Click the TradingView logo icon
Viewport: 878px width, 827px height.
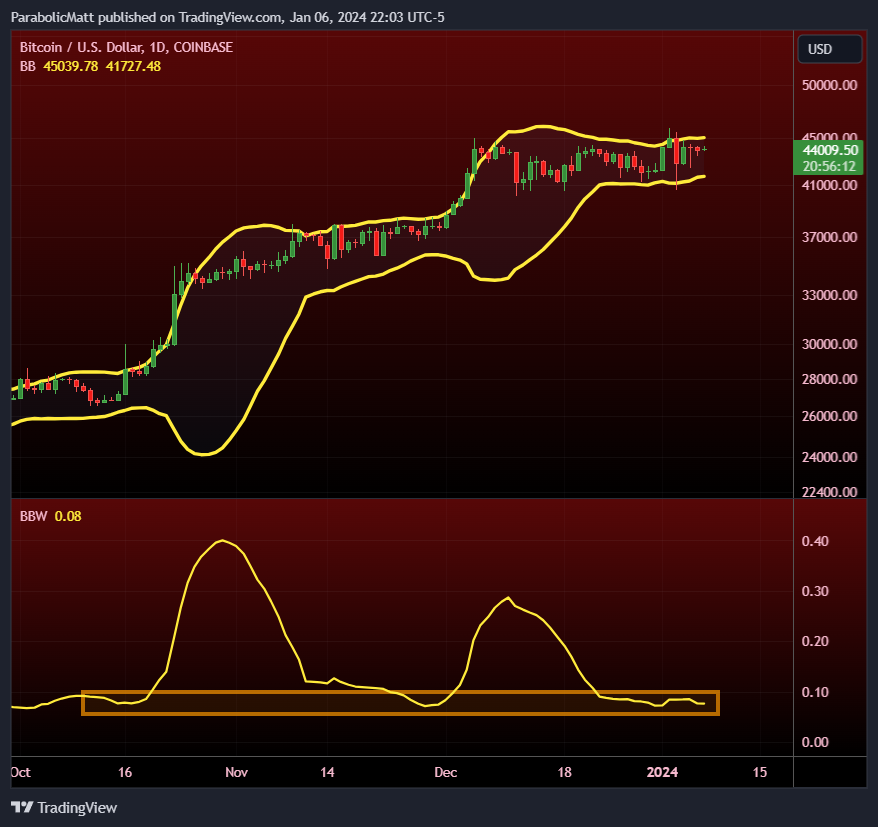click(21, 807)
